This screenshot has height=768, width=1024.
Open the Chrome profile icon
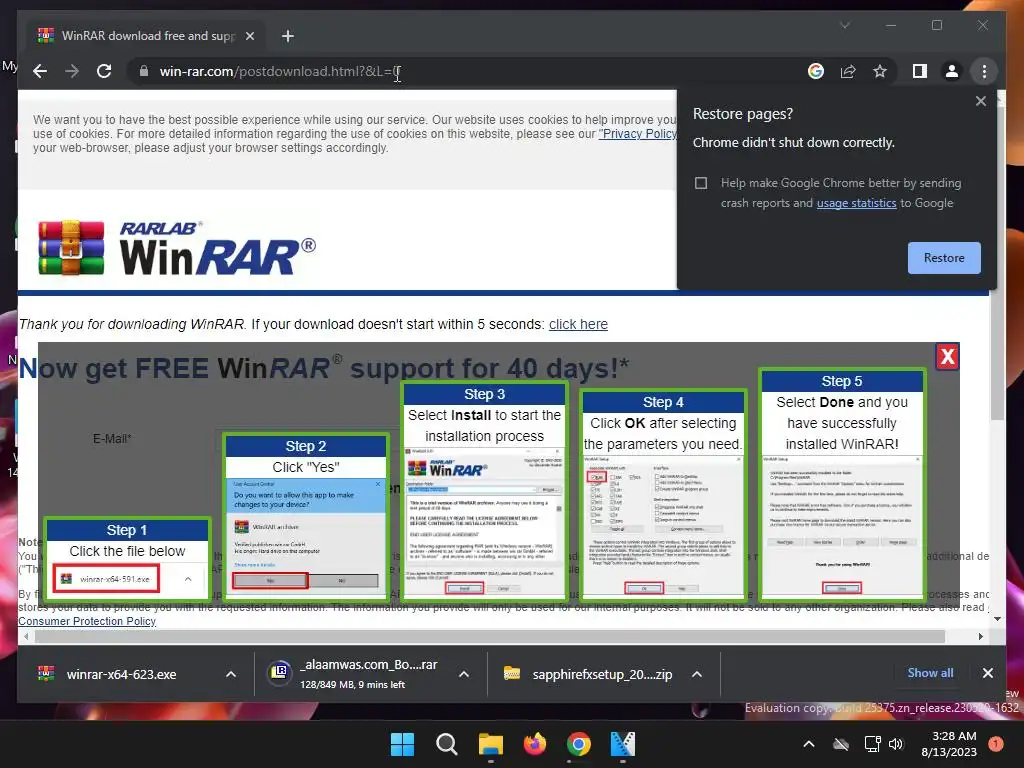coord(952,71)
